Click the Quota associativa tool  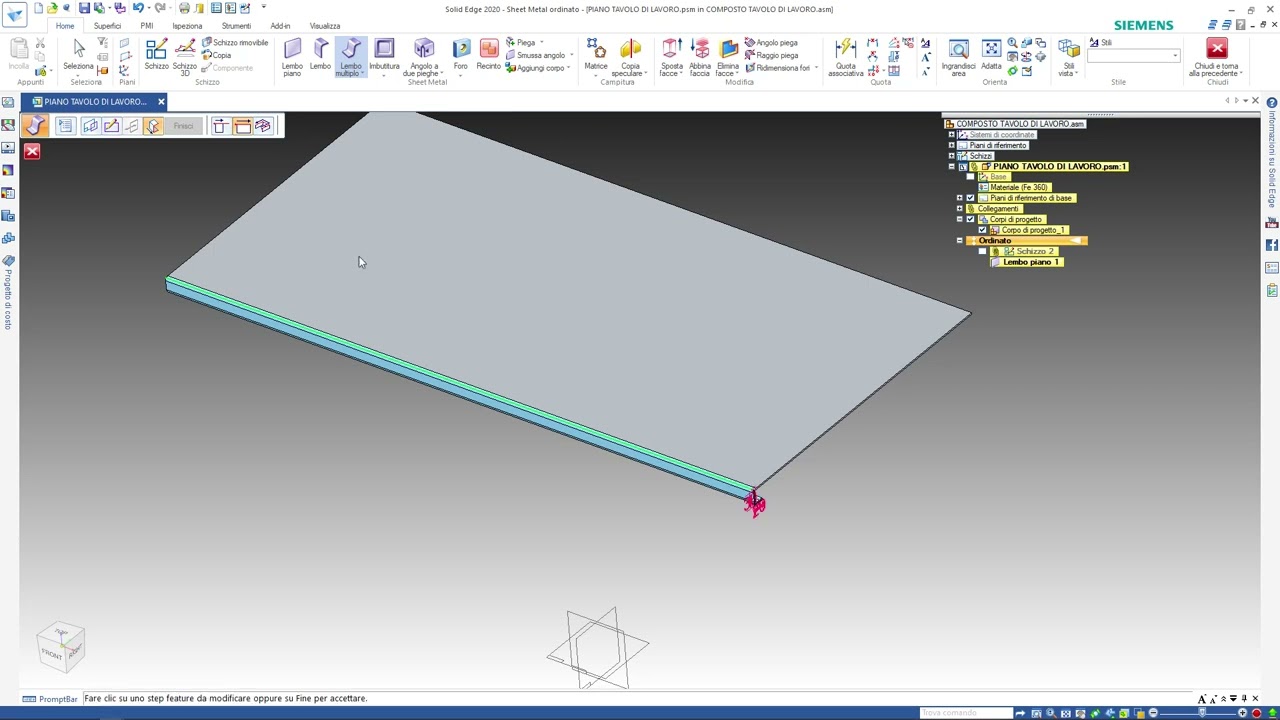[x=845, y=57]
